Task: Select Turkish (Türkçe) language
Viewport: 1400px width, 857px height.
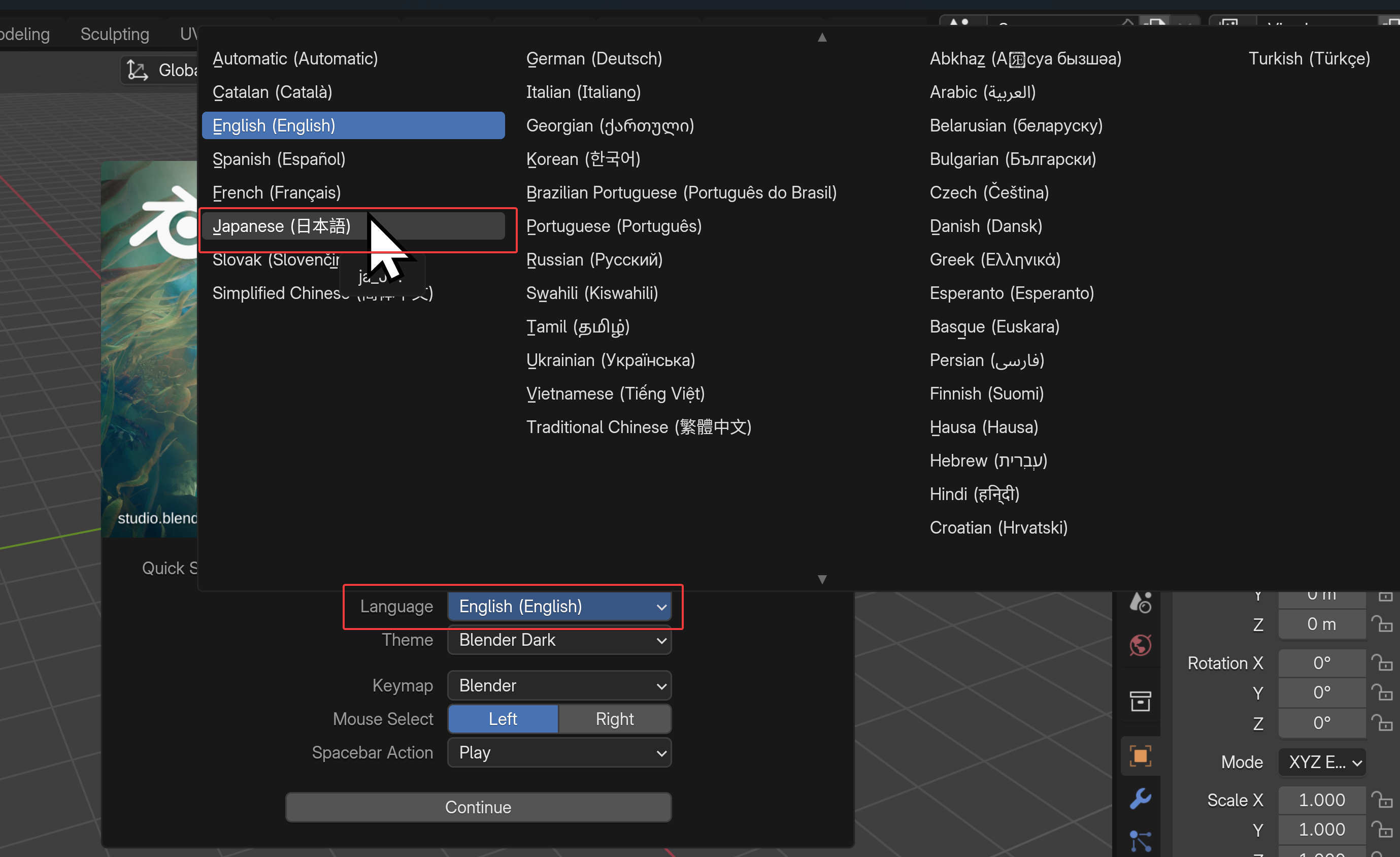Action: [x=1309, y=58]
